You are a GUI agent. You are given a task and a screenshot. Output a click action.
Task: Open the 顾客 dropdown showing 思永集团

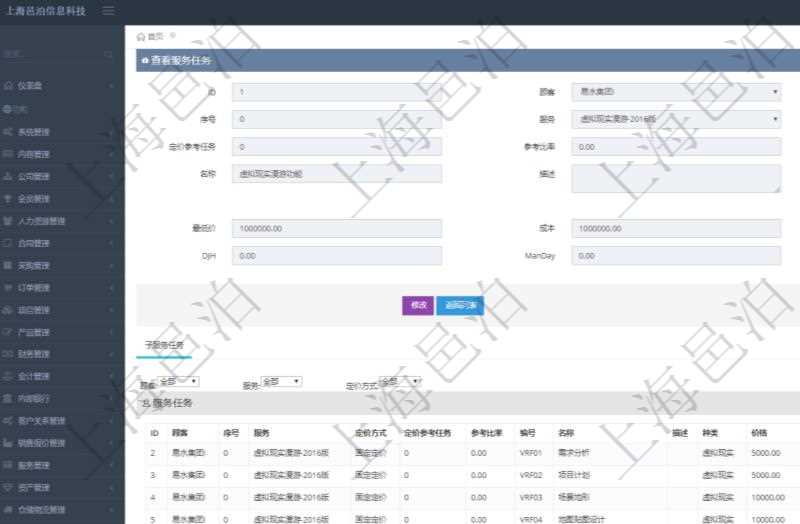676,92
